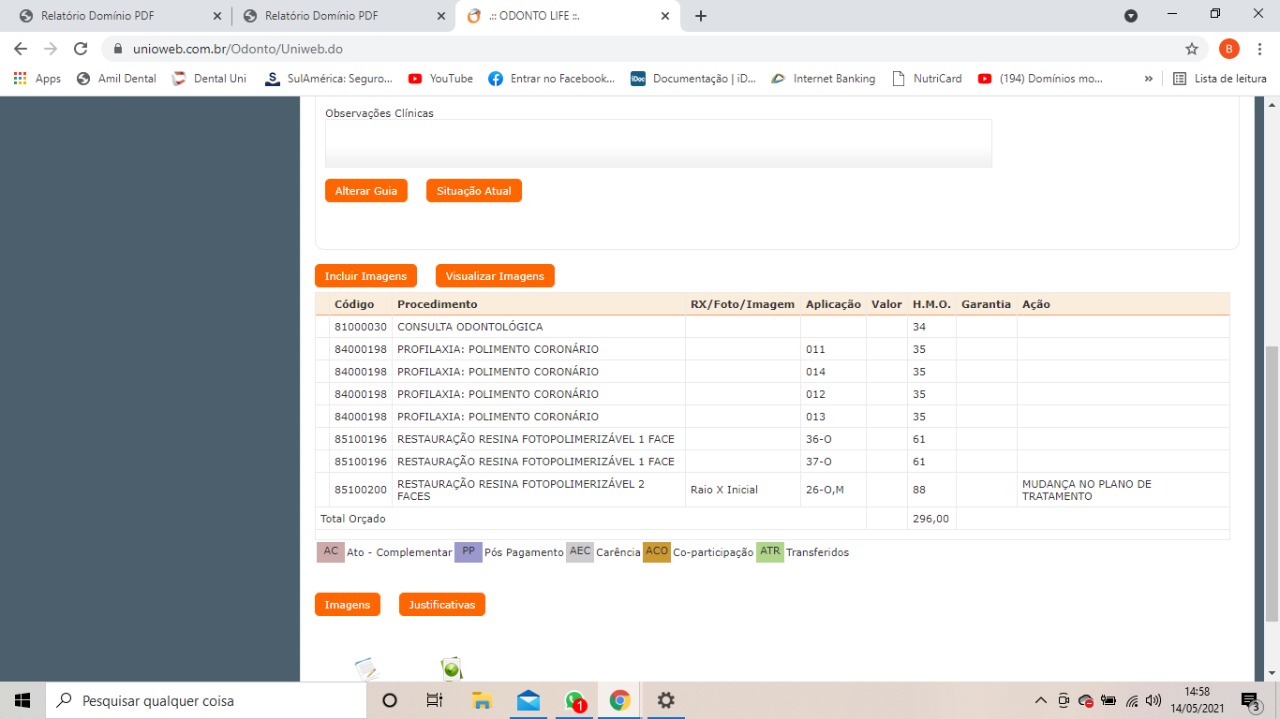Screen dimensions: 1280x719
Task: Click the Visualizar Imagens button
Action: (x=494, y=276)
